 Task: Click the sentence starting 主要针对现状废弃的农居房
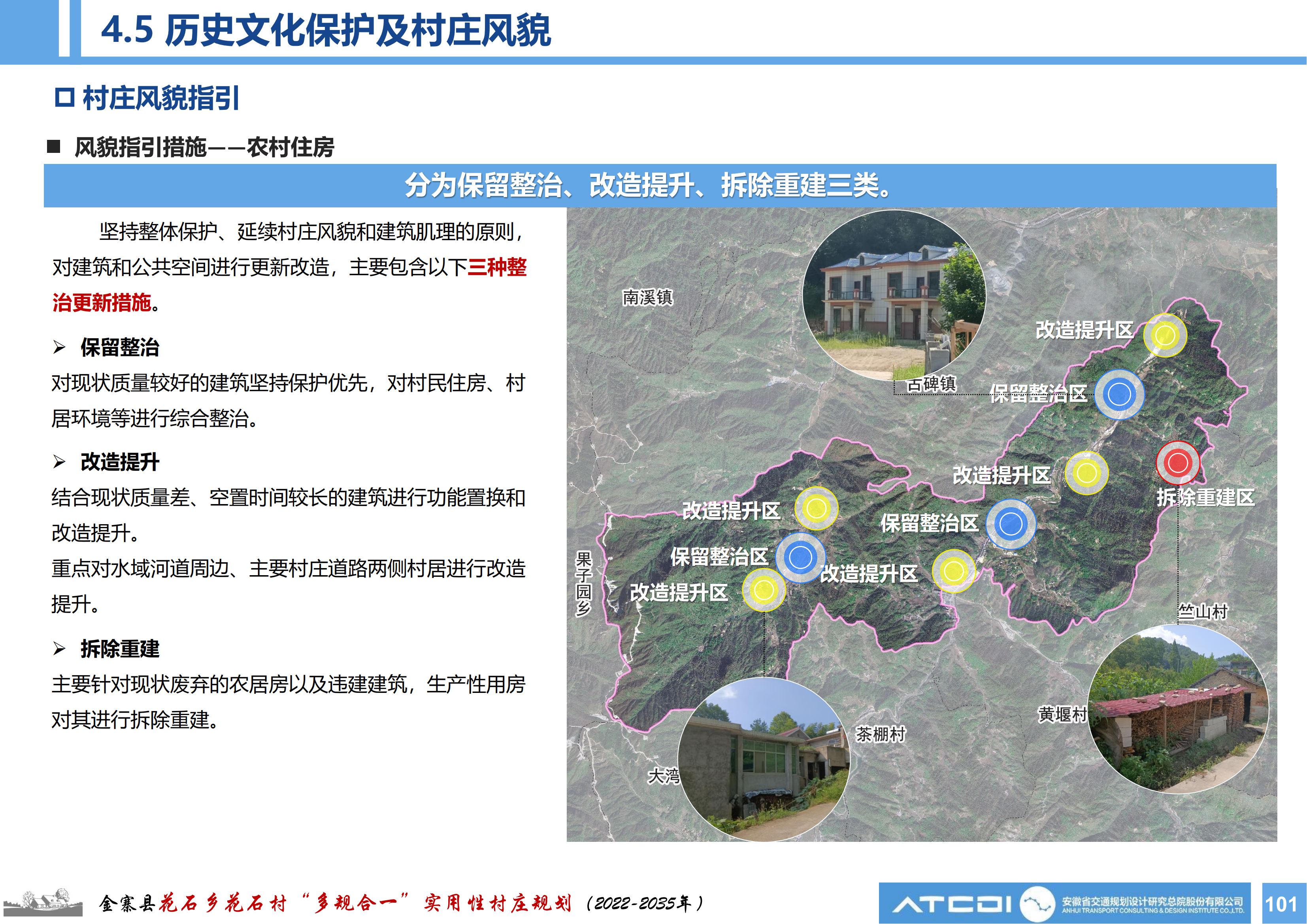click(289, 702)
